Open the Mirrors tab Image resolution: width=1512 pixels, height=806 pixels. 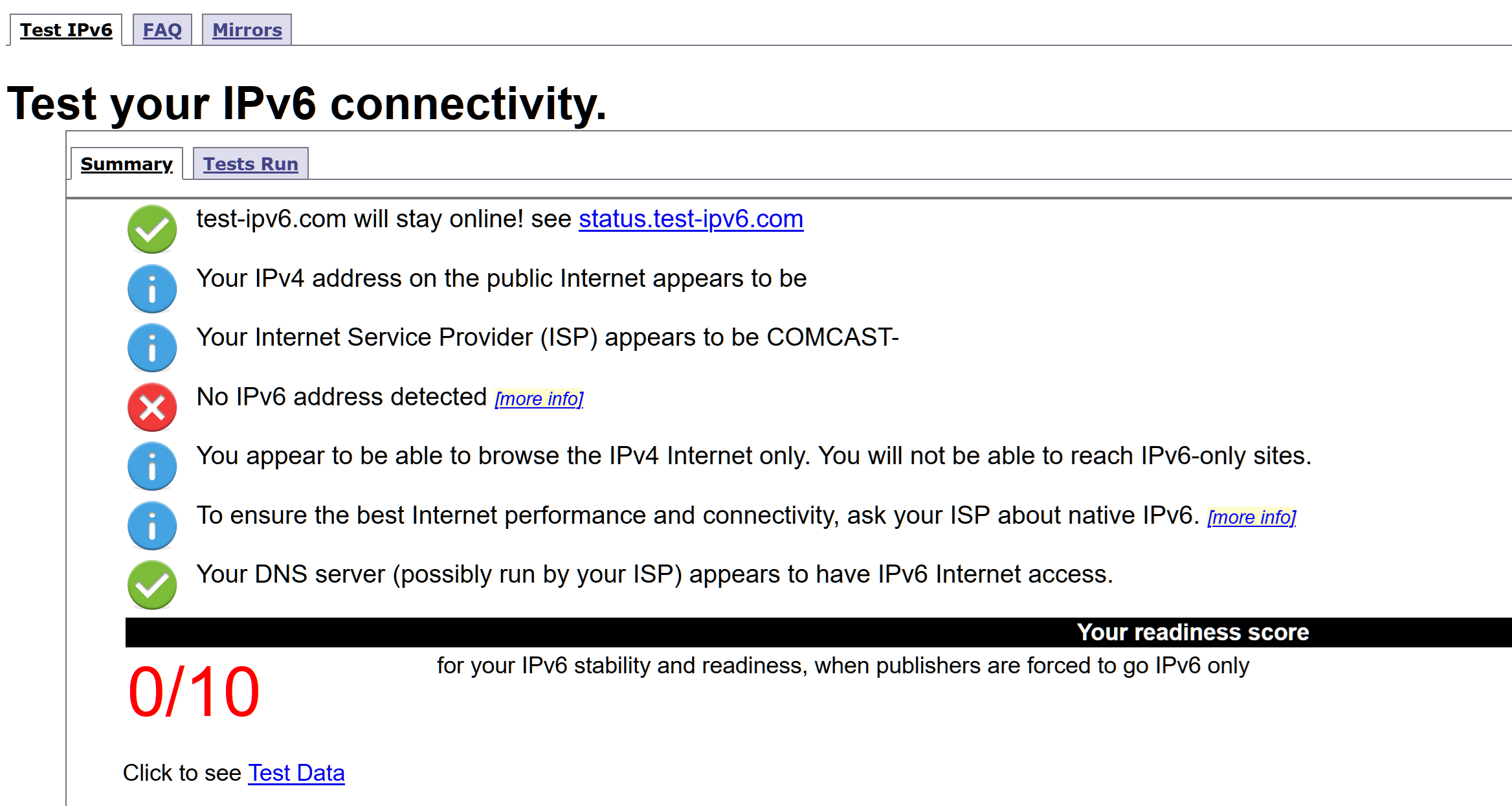(x=247, y=30)
